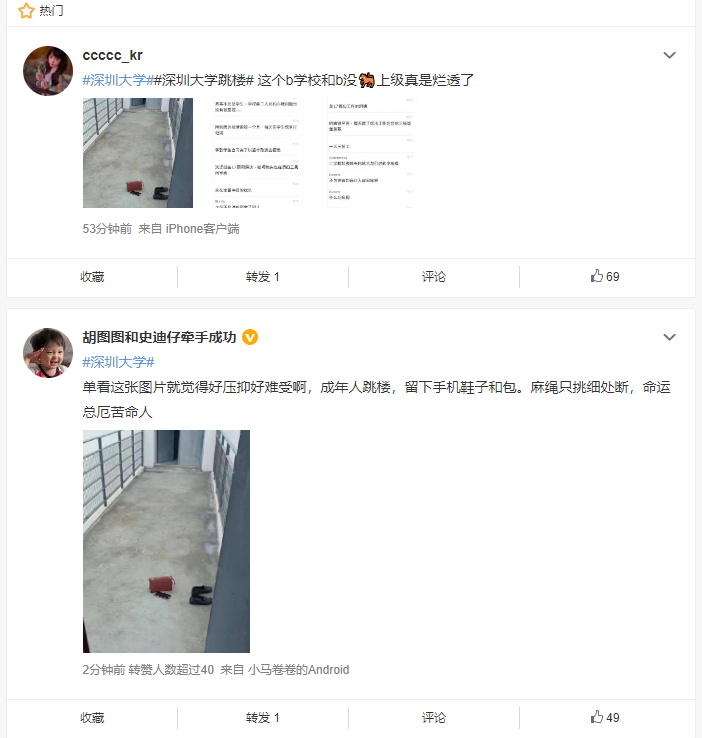702x738 pixels.
Task: Repost the first post via 转发 1
Action: tap(263, 276)
